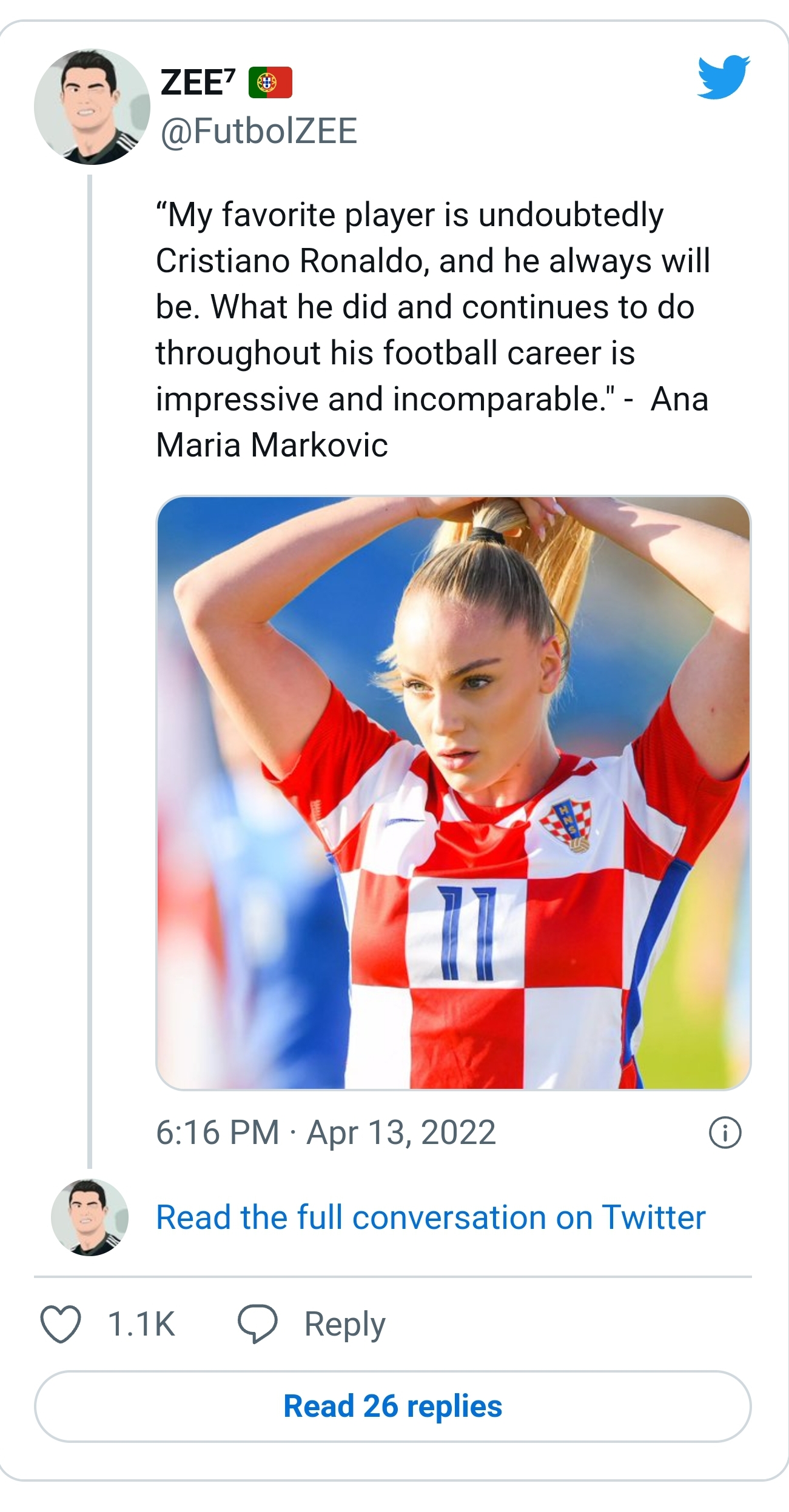Open the footballer photo in the tweet

pos(453,792)
